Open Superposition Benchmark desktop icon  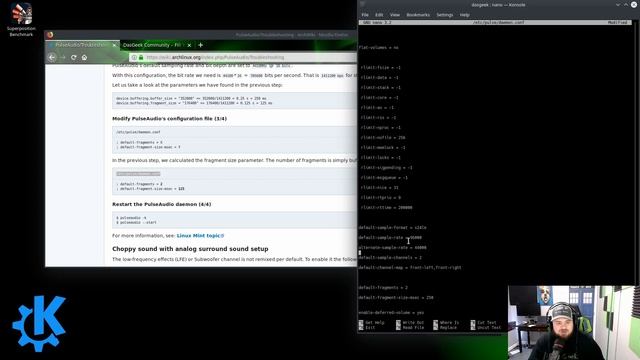[x=21, y=19]
